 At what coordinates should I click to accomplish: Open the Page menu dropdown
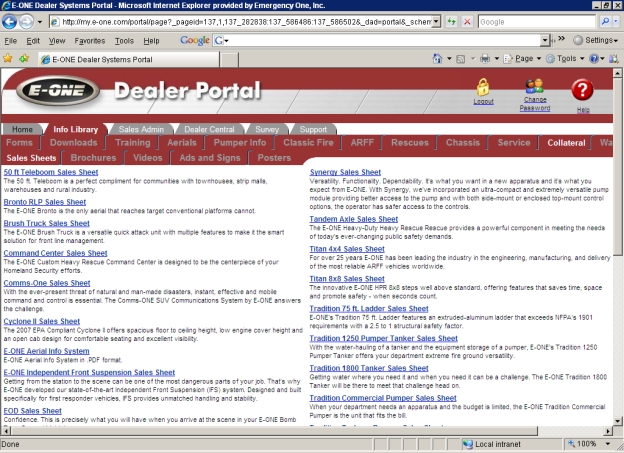point(523,59)
